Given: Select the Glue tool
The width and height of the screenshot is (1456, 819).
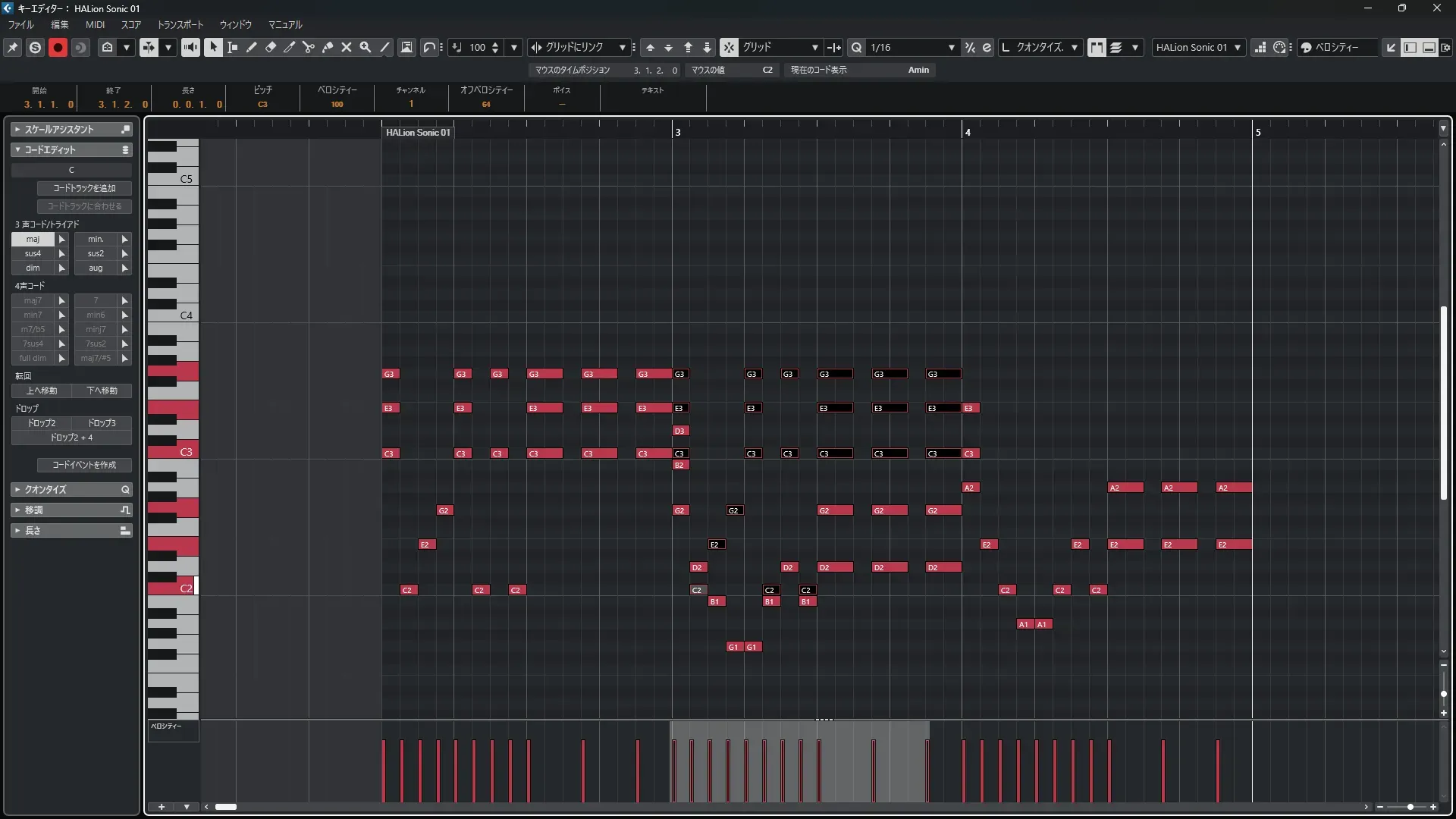Looking at the screenshot, I should click(x=327, y=47).
